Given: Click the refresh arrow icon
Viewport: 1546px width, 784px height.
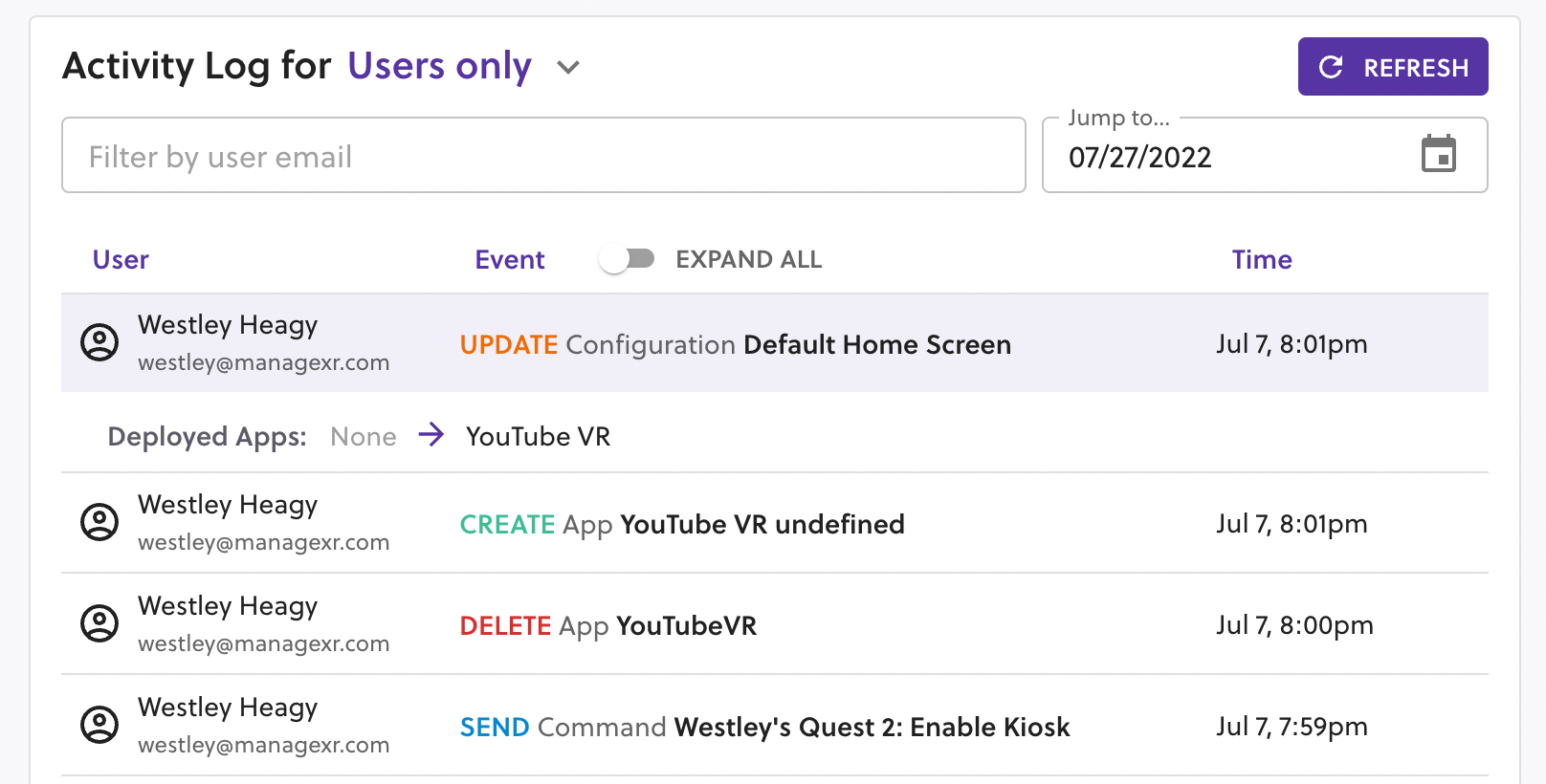Looking at the screenshot, I should [x=1331, y=67].
